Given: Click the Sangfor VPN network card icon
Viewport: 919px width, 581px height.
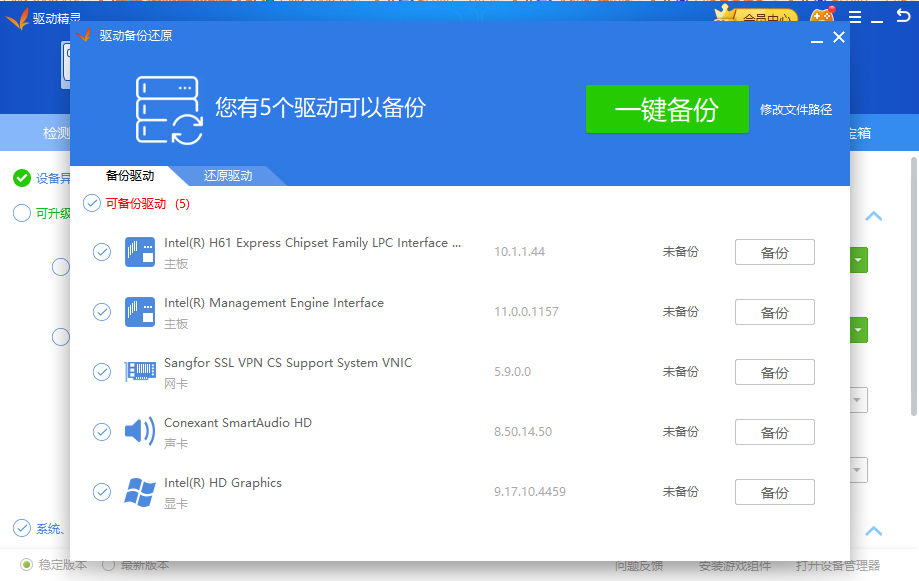Looking at the screenshot, I should [139, 372].
